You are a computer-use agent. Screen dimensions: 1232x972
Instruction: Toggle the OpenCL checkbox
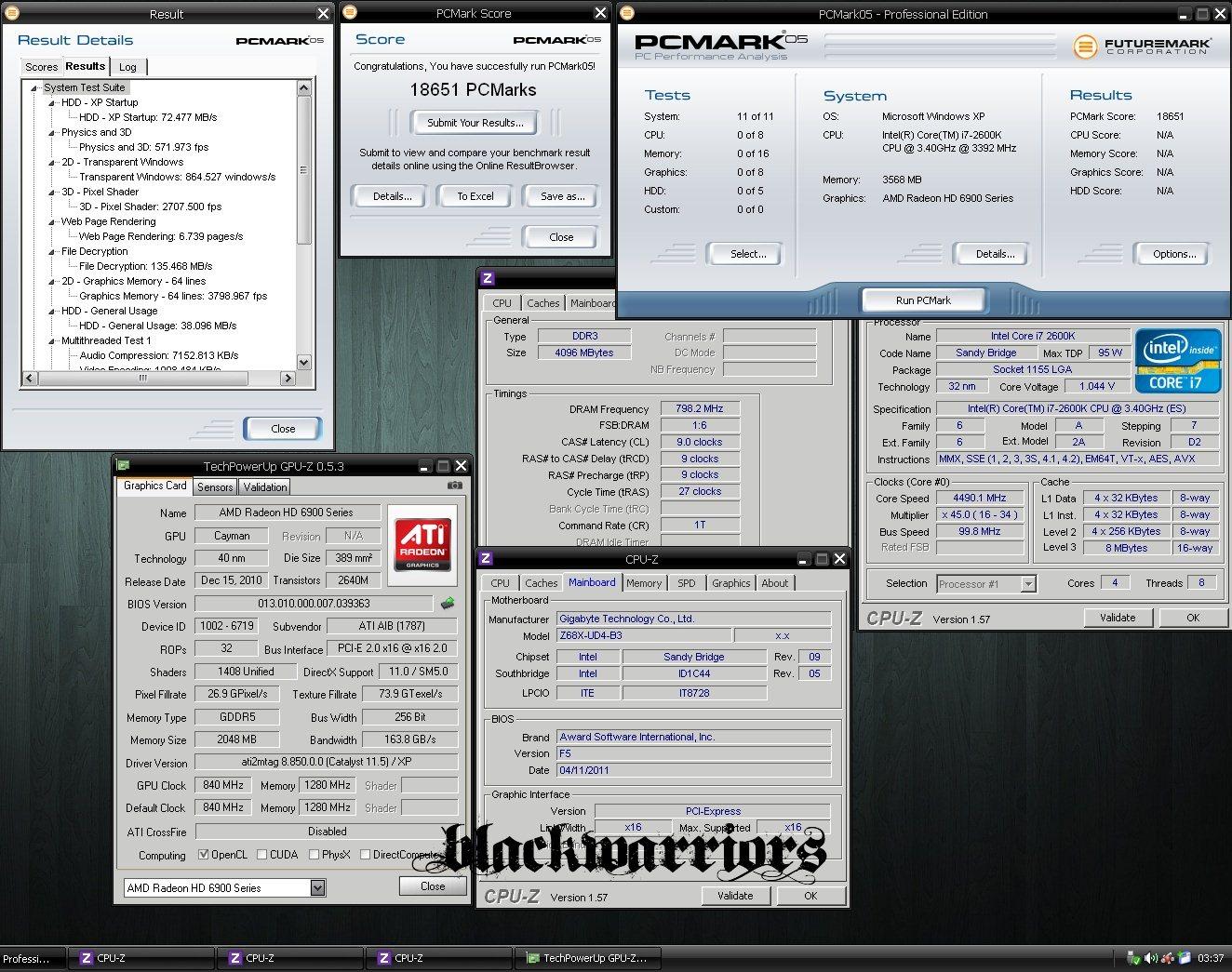click(x=204, y=855)
